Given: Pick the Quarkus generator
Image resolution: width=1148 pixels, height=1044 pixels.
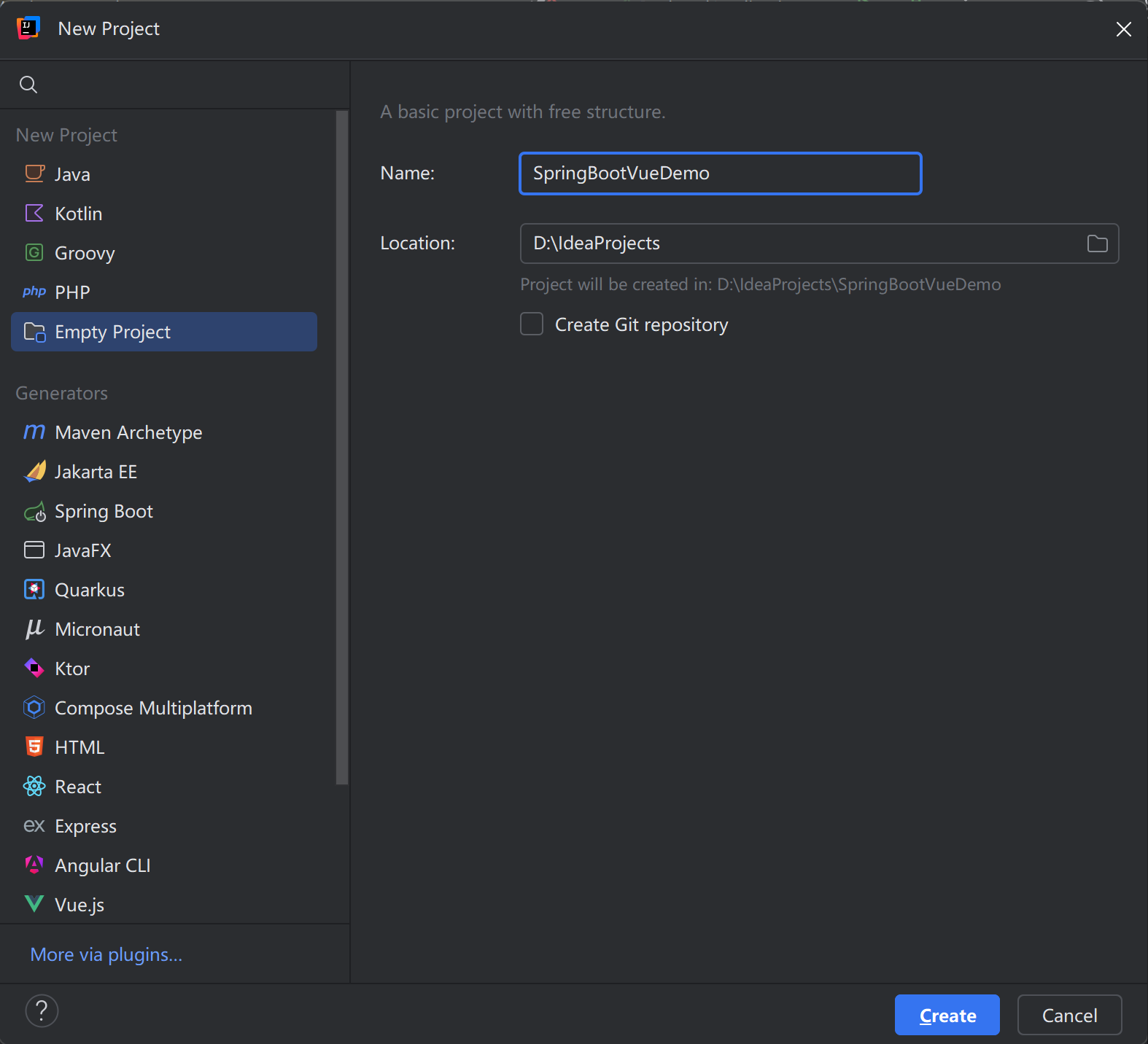Looking at the screenshot, I should 164,590.
